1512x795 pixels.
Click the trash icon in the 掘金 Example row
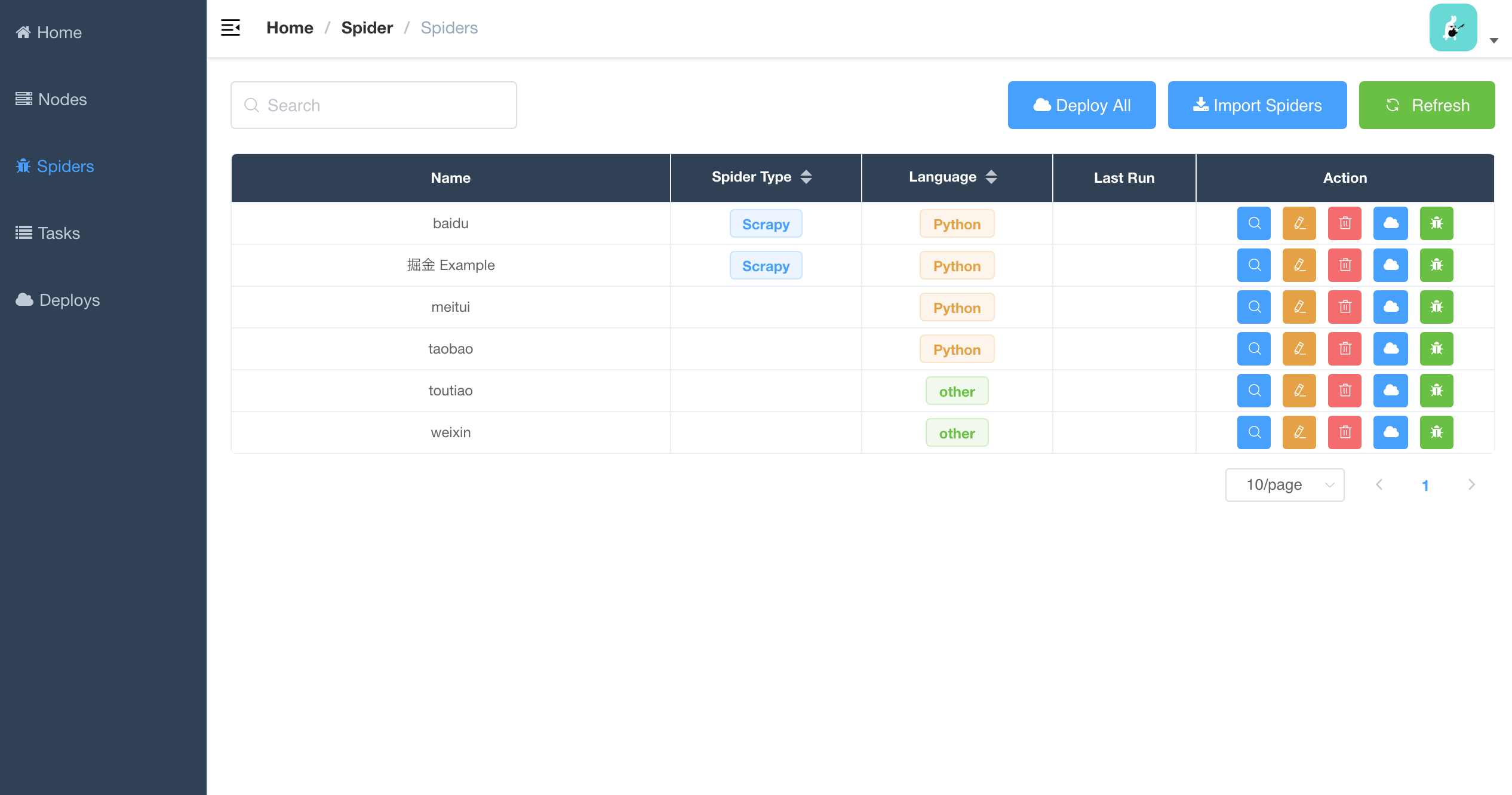tap(1345, 265)
